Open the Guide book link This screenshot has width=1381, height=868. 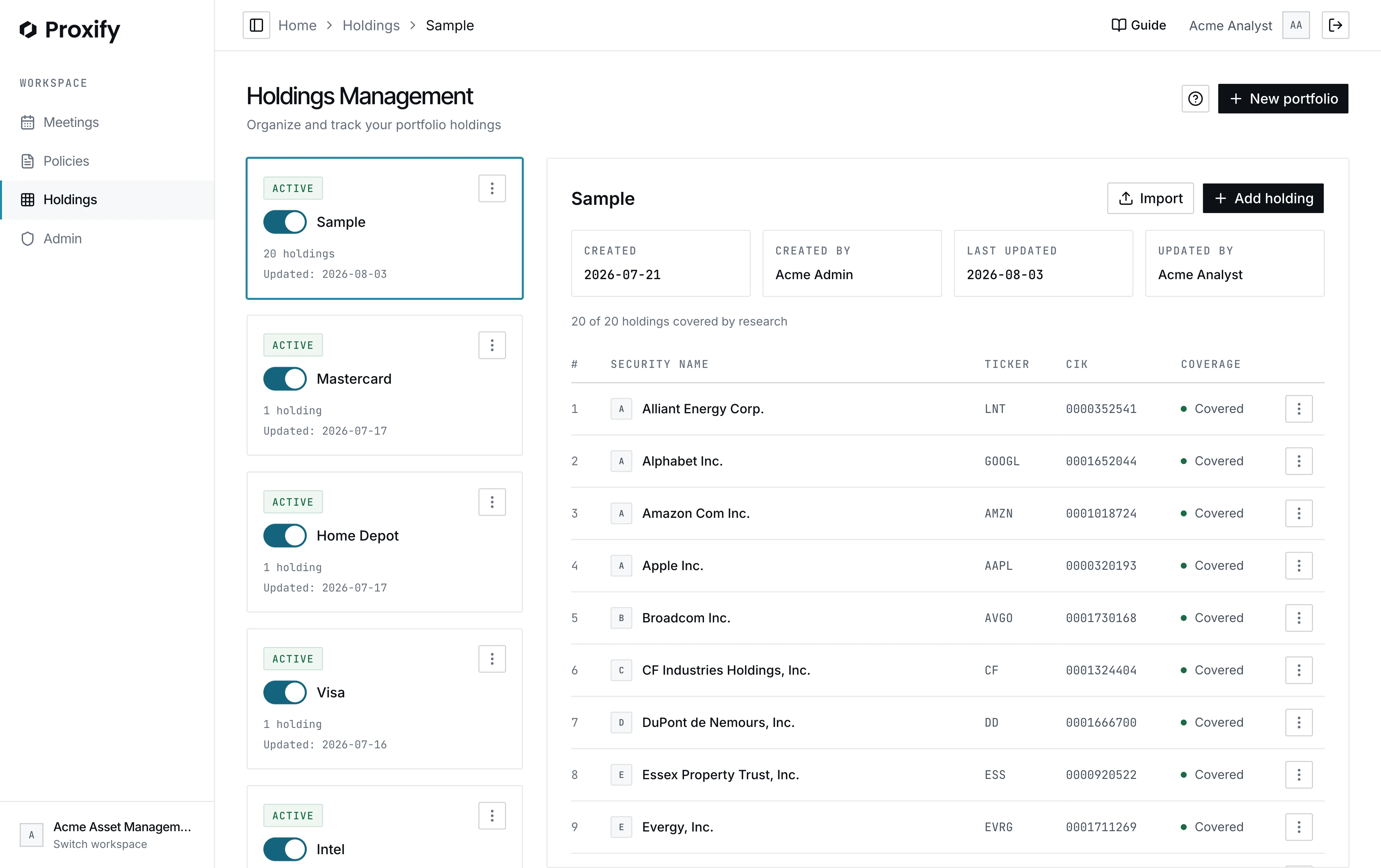[x=1138, y=25]
